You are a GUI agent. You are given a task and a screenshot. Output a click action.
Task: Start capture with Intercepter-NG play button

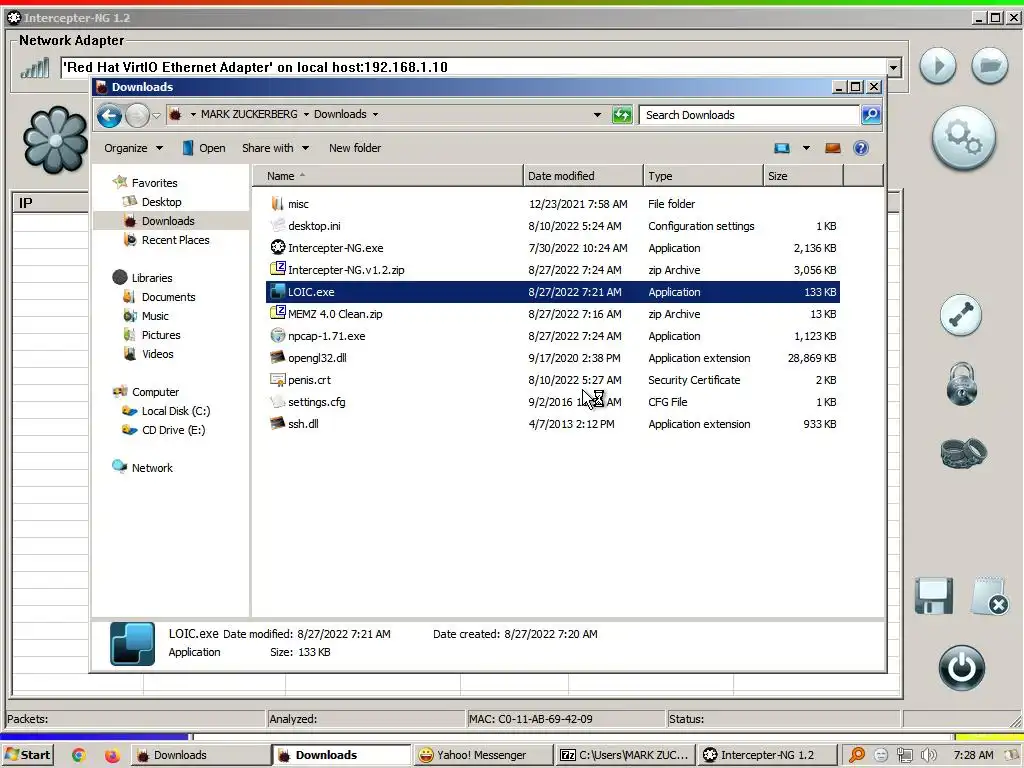pos(938,66)
